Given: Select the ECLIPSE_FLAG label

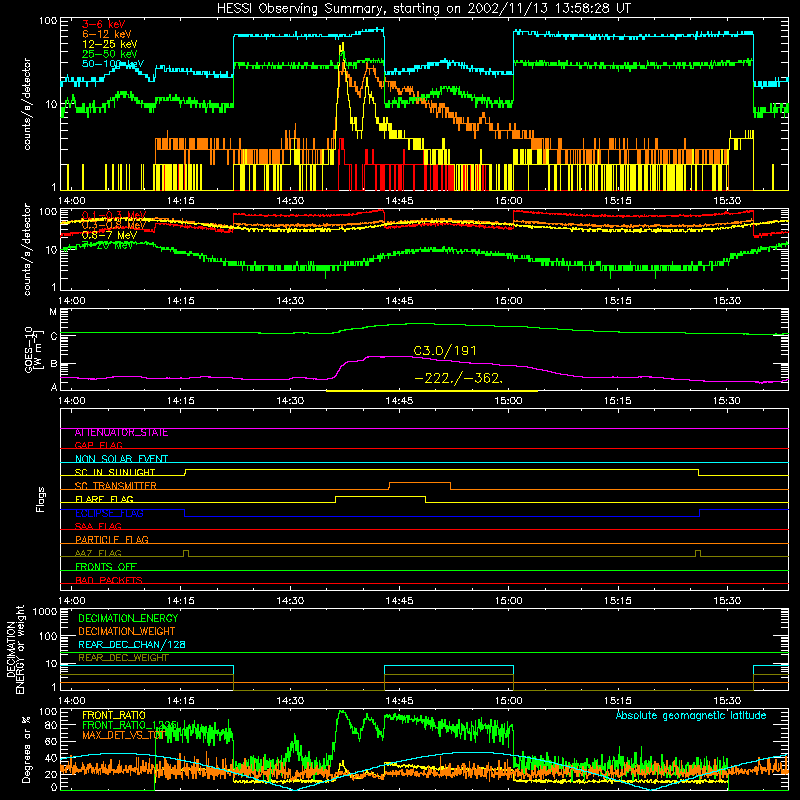Looking at the screenshot, I should click(x=109, y=513).
